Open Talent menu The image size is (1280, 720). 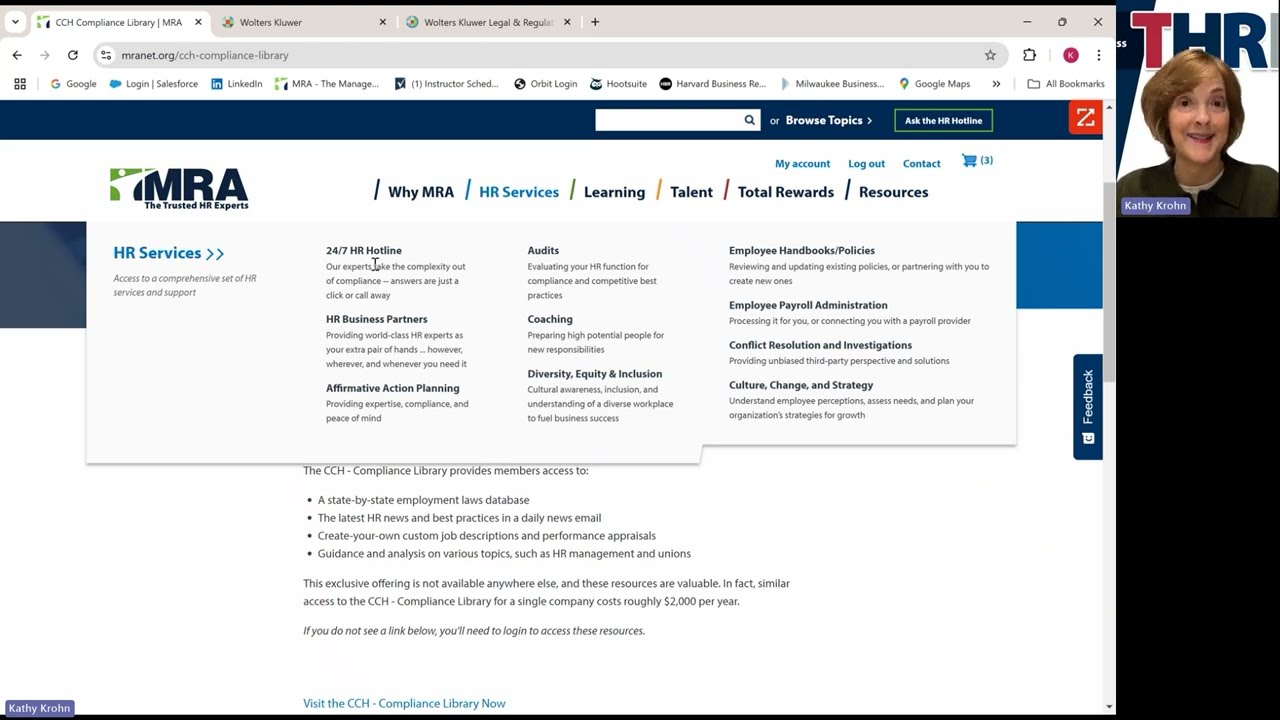[x=691, y=192]
